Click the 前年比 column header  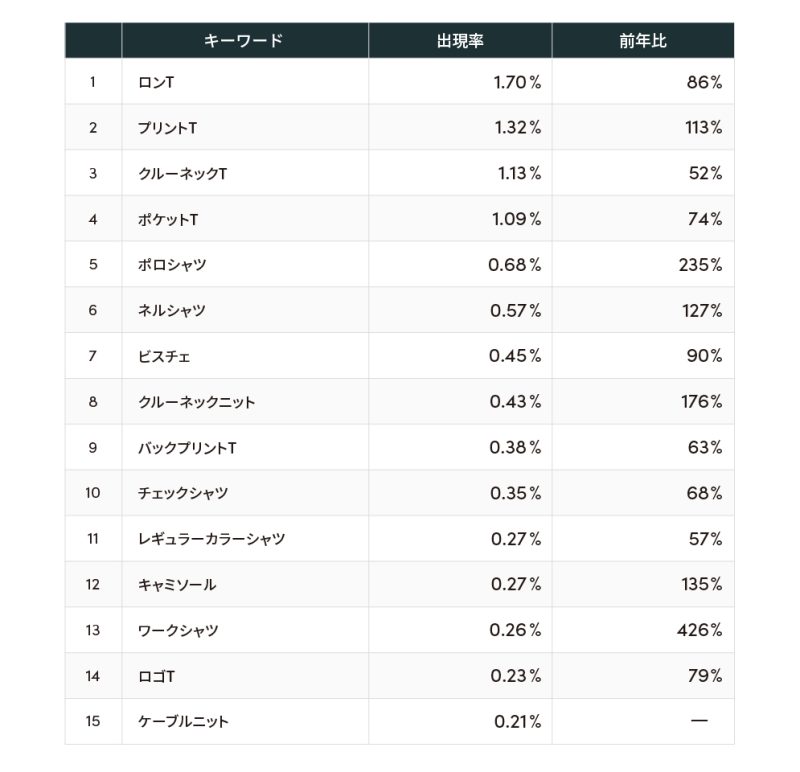click(642, 41)
